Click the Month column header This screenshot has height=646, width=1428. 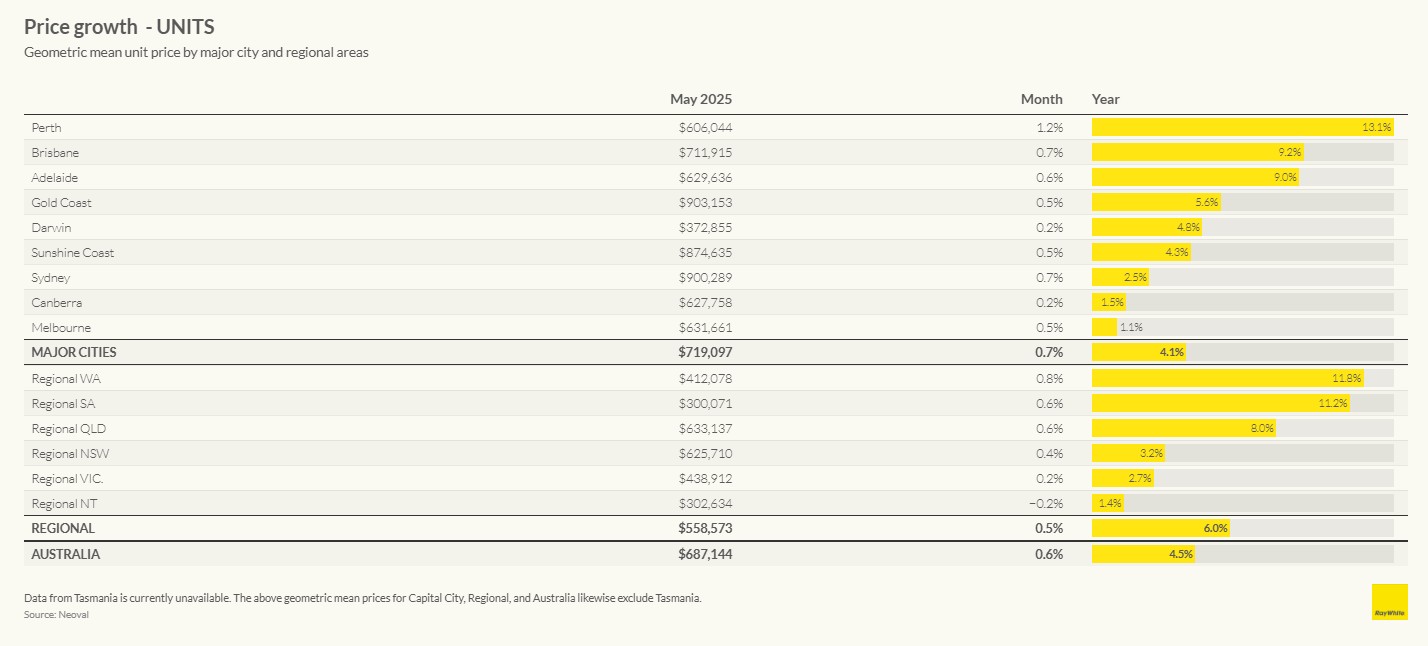coord(1041,99)
